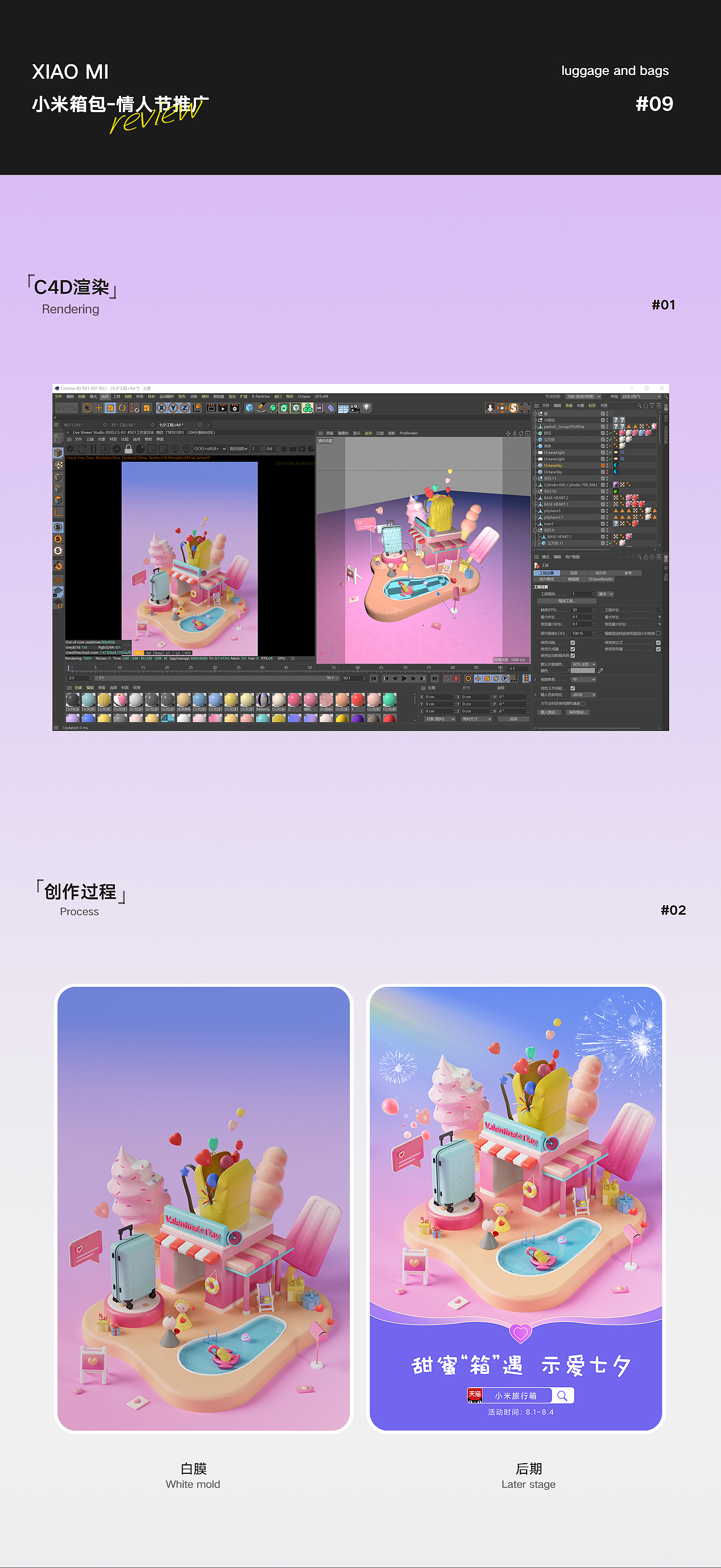This screenshot has width=721, height=1568.
Task: Toggle the 使用动画 checkbox
Action: (x=572, y=643)
